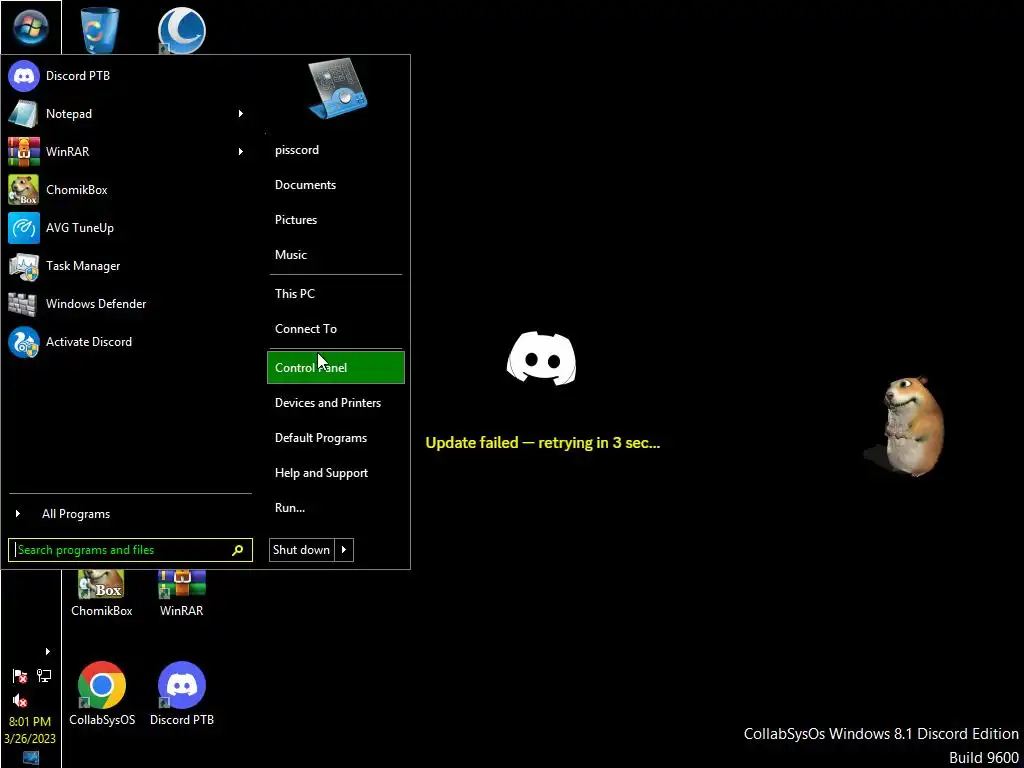The height and width of the screenshot is (768, 1024).
Task: Click the Task Manager label in Start menu
Action: click(83, 266)
